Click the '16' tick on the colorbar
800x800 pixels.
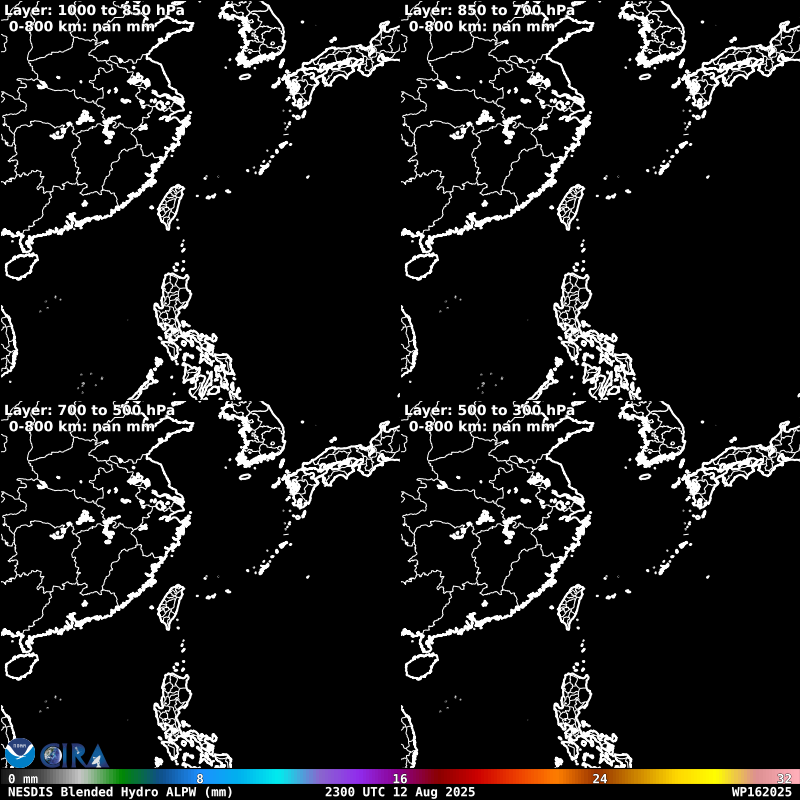tap(400, 779)
